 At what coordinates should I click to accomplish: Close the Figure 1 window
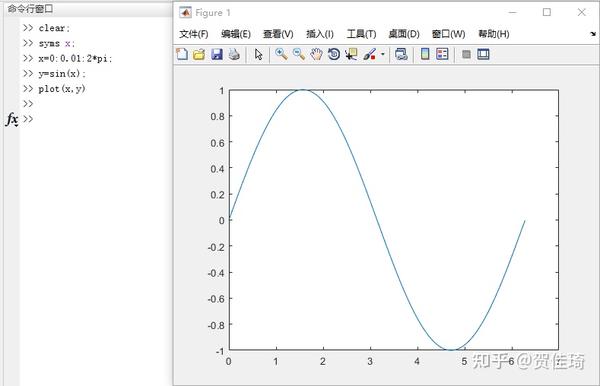click(582, 13)
